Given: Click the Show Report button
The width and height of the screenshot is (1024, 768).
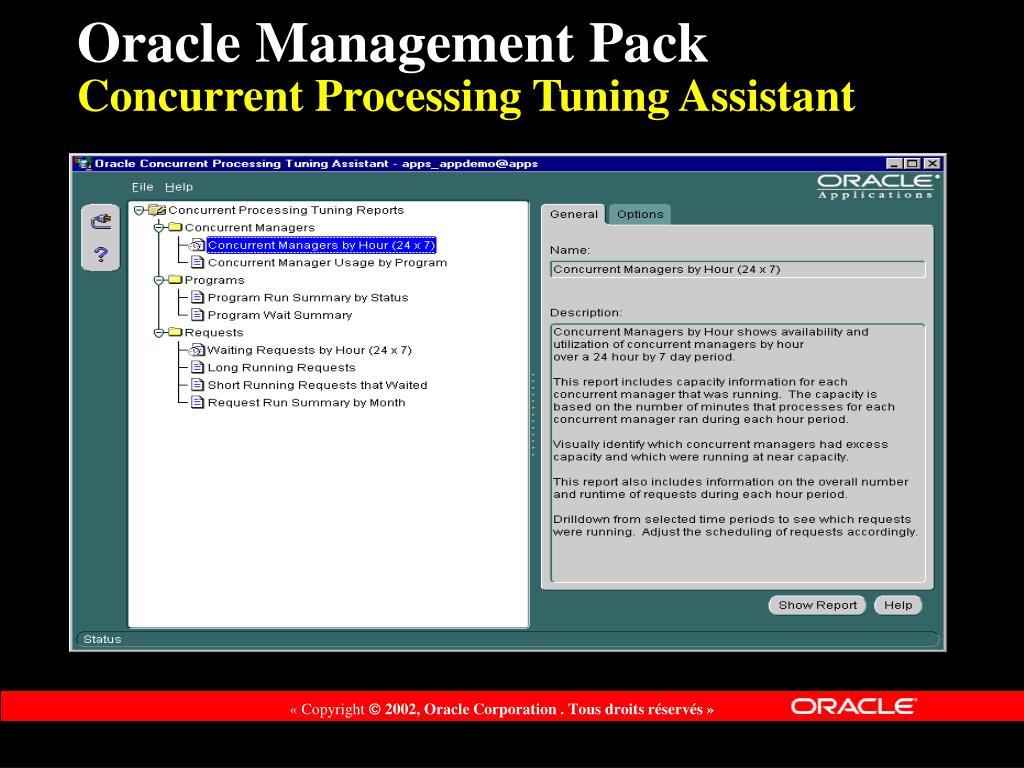Looking at the screenshot, I should [817, 605].
